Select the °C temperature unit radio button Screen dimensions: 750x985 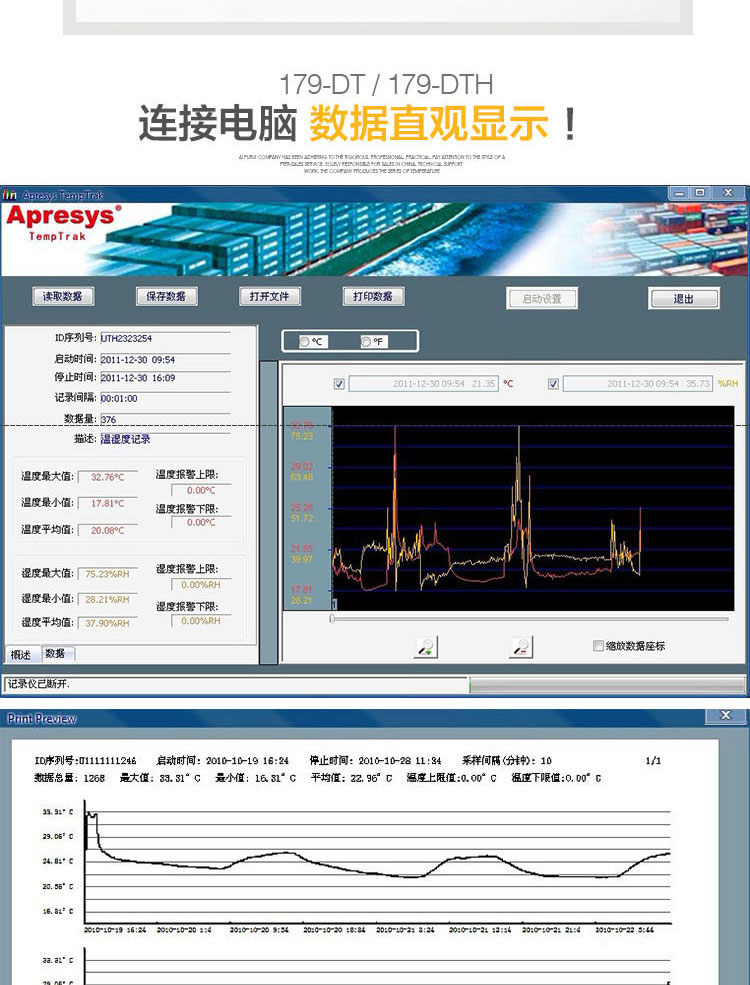click(x=305, y=342)
